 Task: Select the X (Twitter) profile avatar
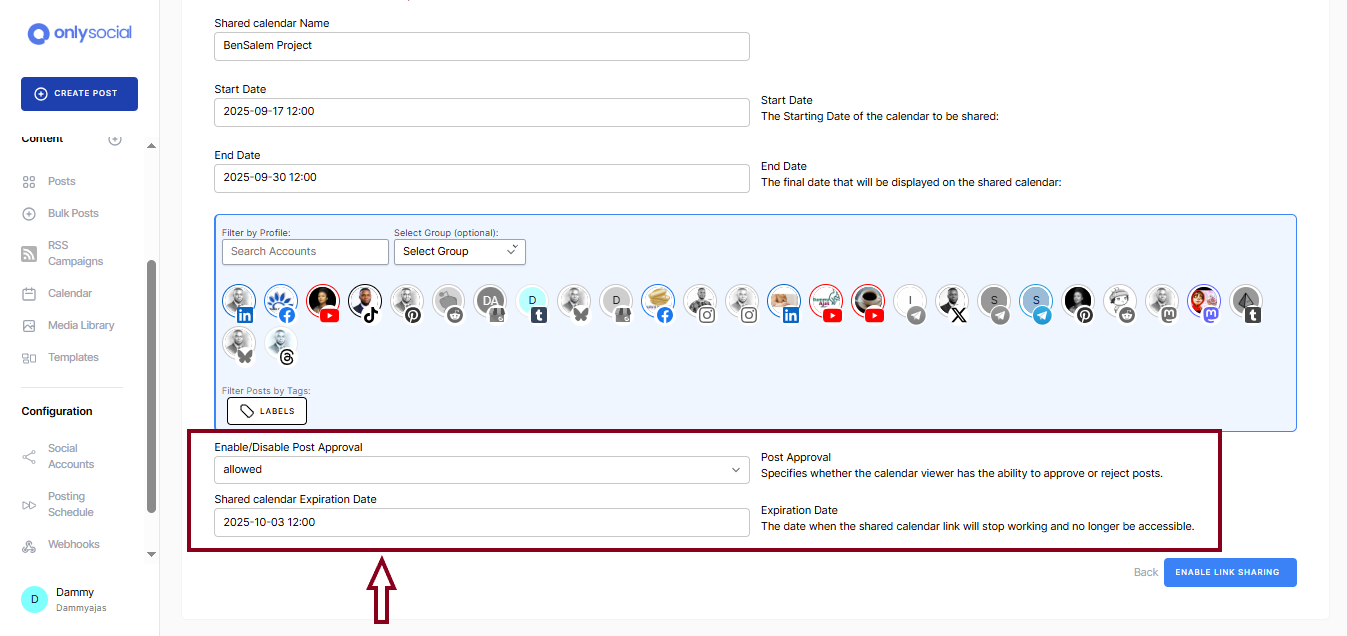click(953, 302)
